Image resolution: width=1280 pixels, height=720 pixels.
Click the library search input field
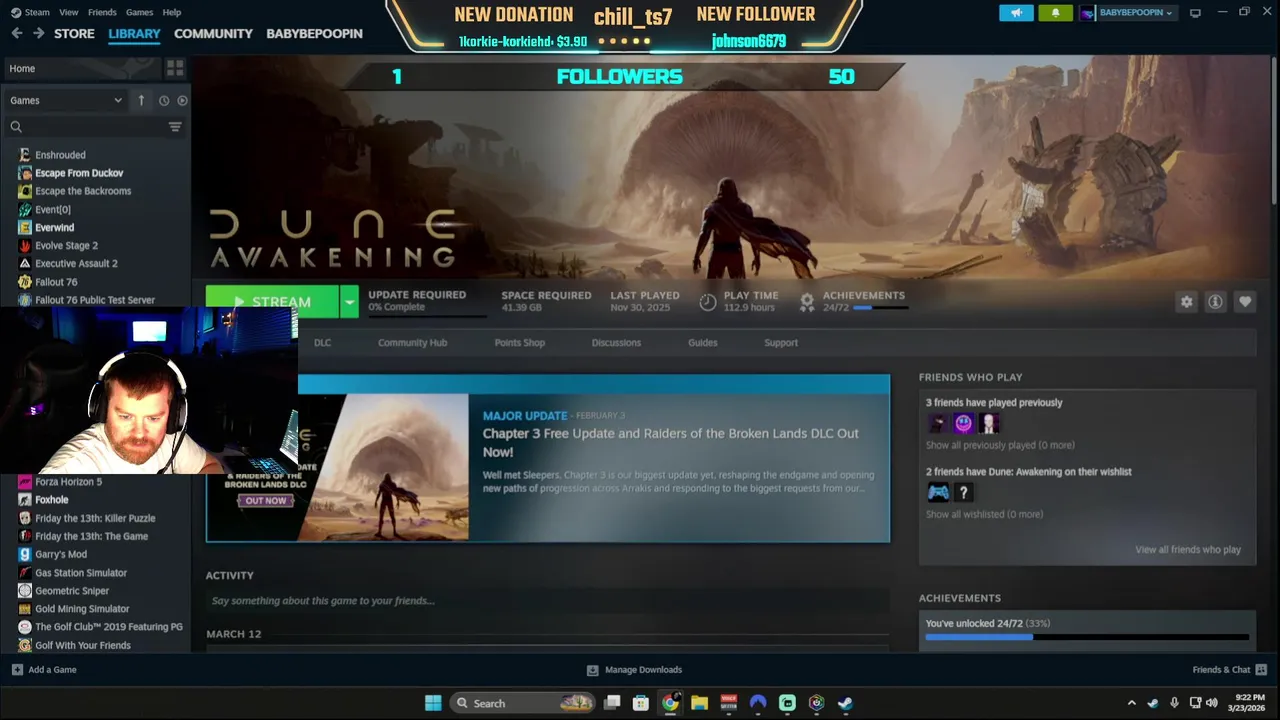coord(96,127)
